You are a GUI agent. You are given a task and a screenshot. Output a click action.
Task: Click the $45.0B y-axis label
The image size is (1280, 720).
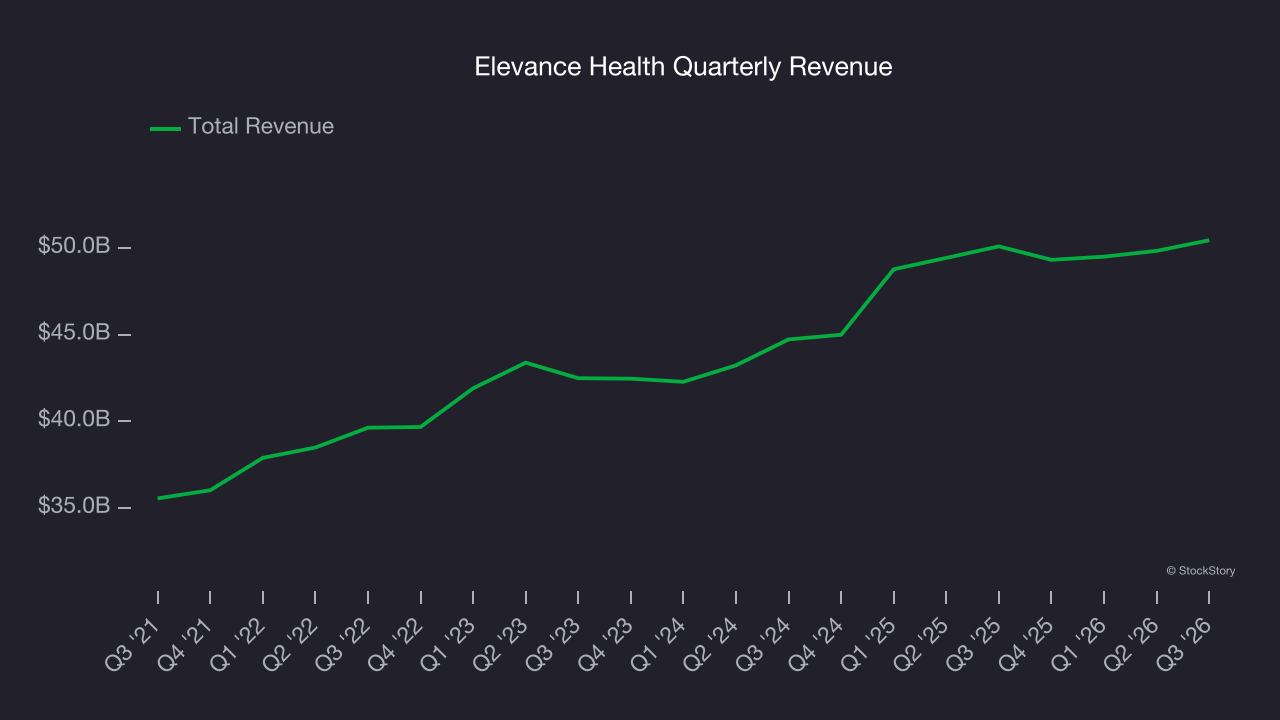[74, 332]
